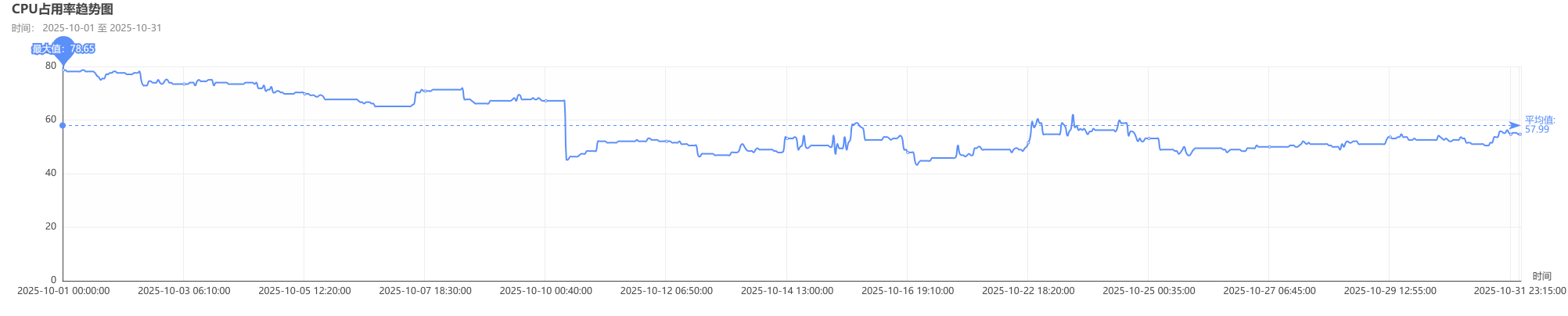The width and height of the screenshot is (1568, 316).
Task: Select the CPU占用率趋势图 chart title
Action: pos(63,9)
